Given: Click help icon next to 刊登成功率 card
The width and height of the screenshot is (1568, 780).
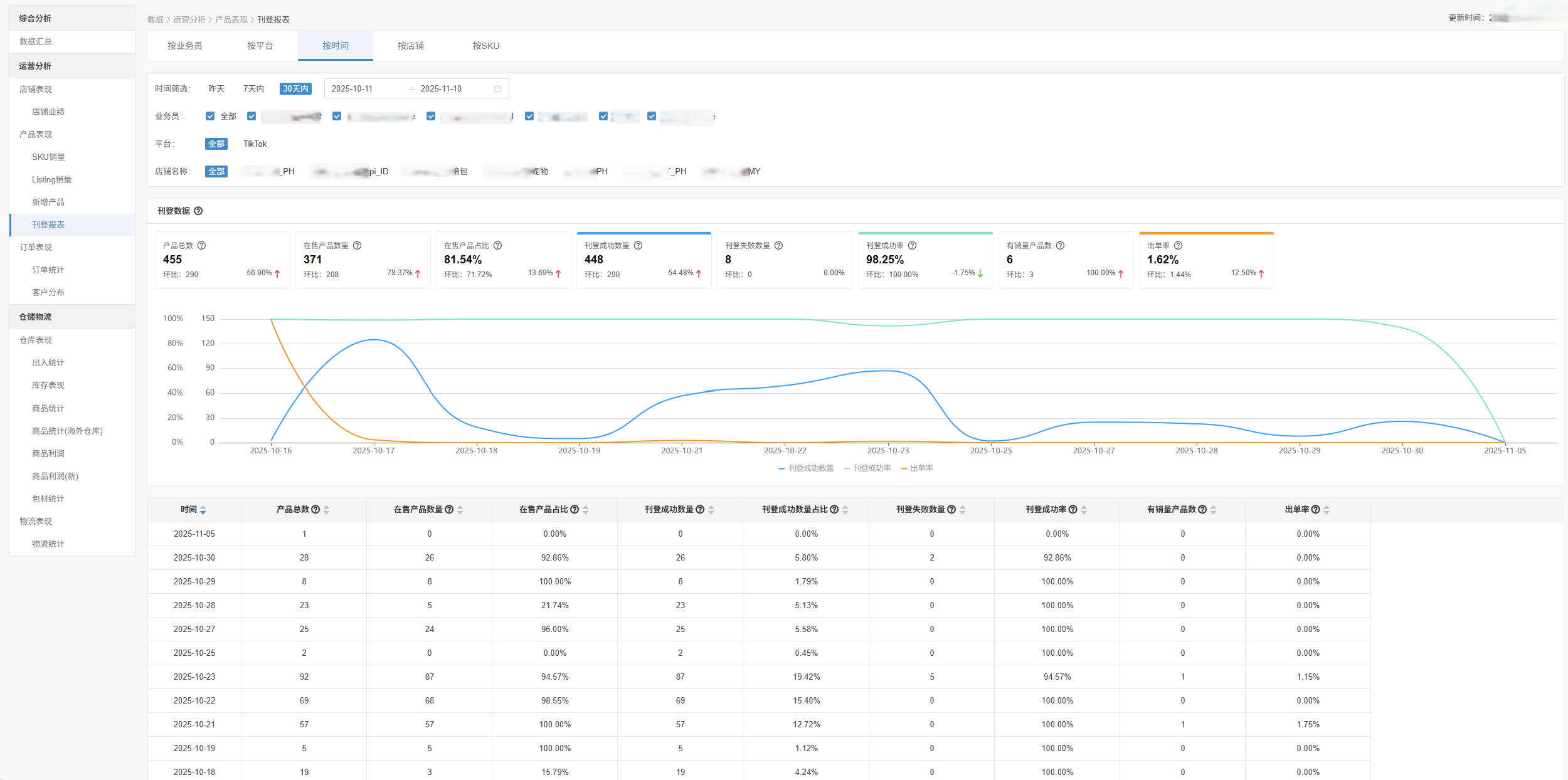Looking at the screenshot, I should pos(913,246).
